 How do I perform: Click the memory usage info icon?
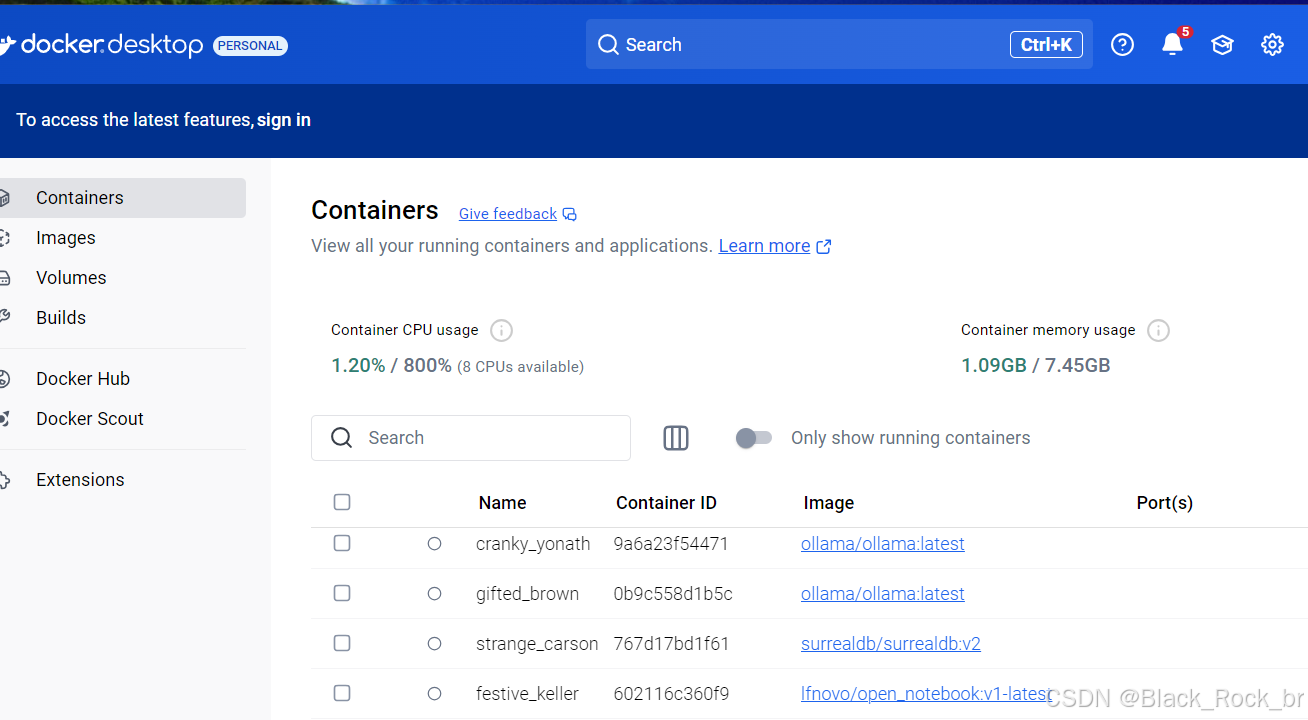[x=1158, y=330]
